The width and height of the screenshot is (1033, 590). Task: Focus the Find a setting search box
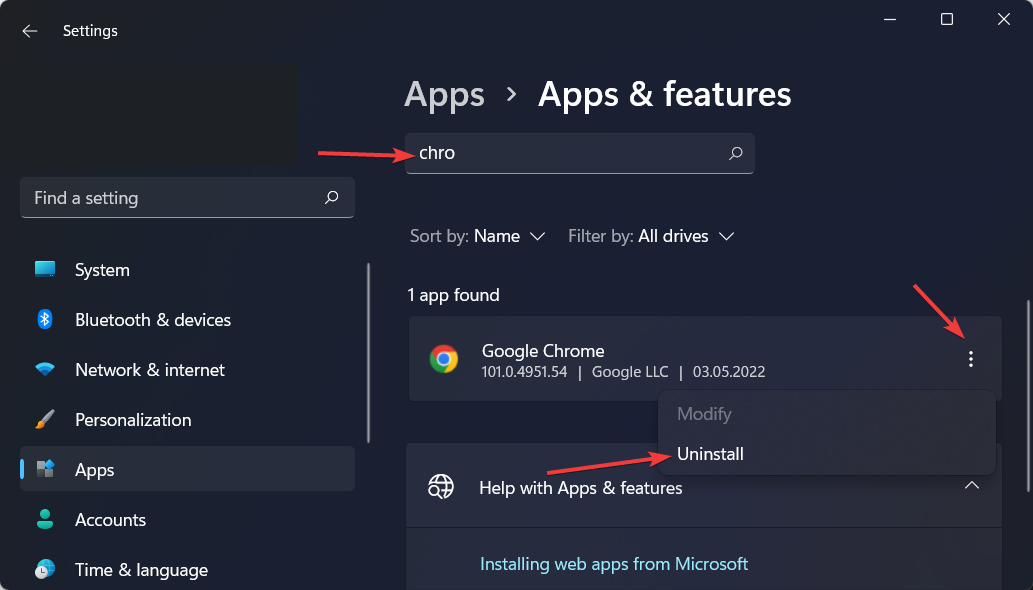[170, 198]
